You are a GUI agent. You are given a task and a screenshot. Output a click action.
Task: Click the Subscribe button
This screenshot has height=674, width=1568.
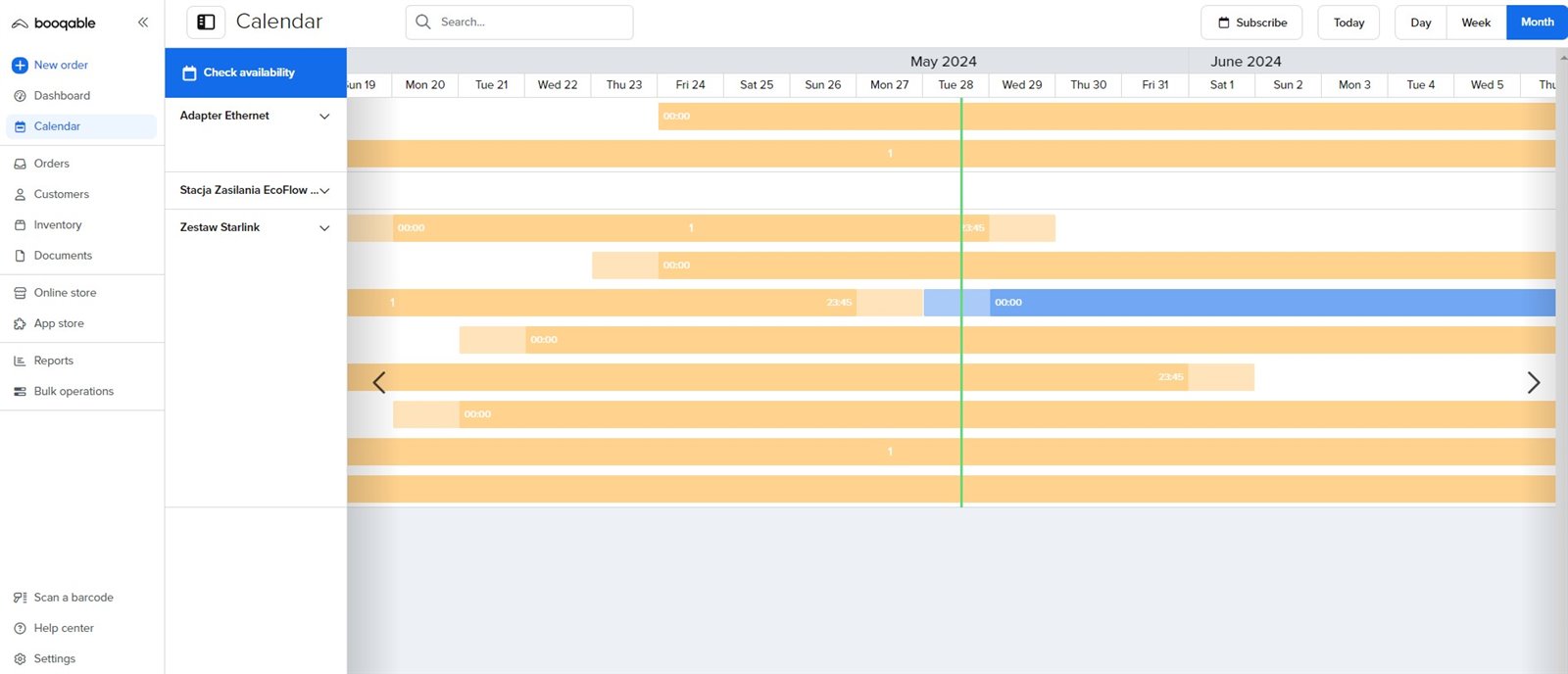(x=1251, y=23)
